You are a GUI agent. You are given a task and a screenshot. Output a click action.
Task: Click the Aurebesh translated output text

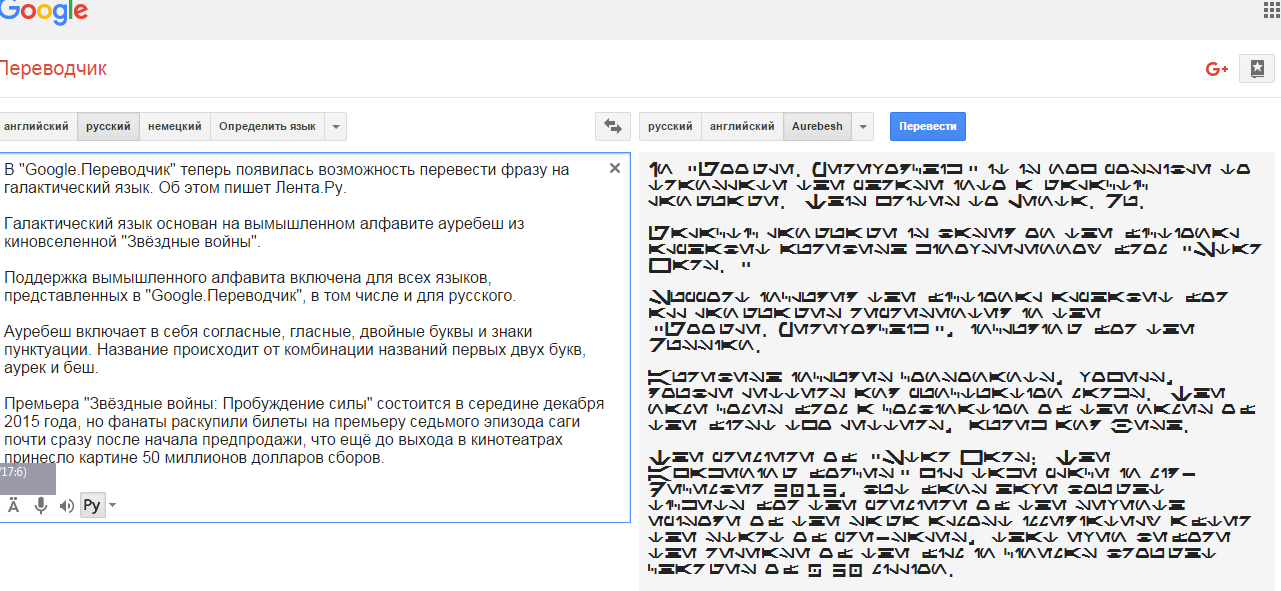coord(957,370)
